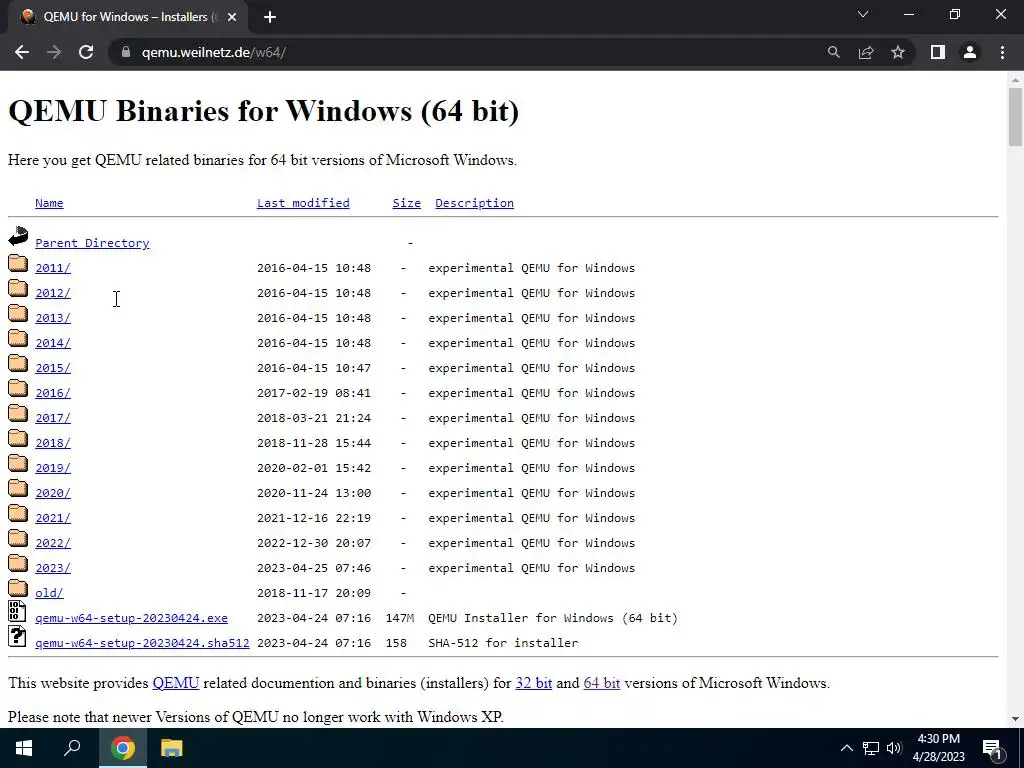Open the 2016/ directory link
Viewport: 1024px width, 768px height.
[53, 393]
